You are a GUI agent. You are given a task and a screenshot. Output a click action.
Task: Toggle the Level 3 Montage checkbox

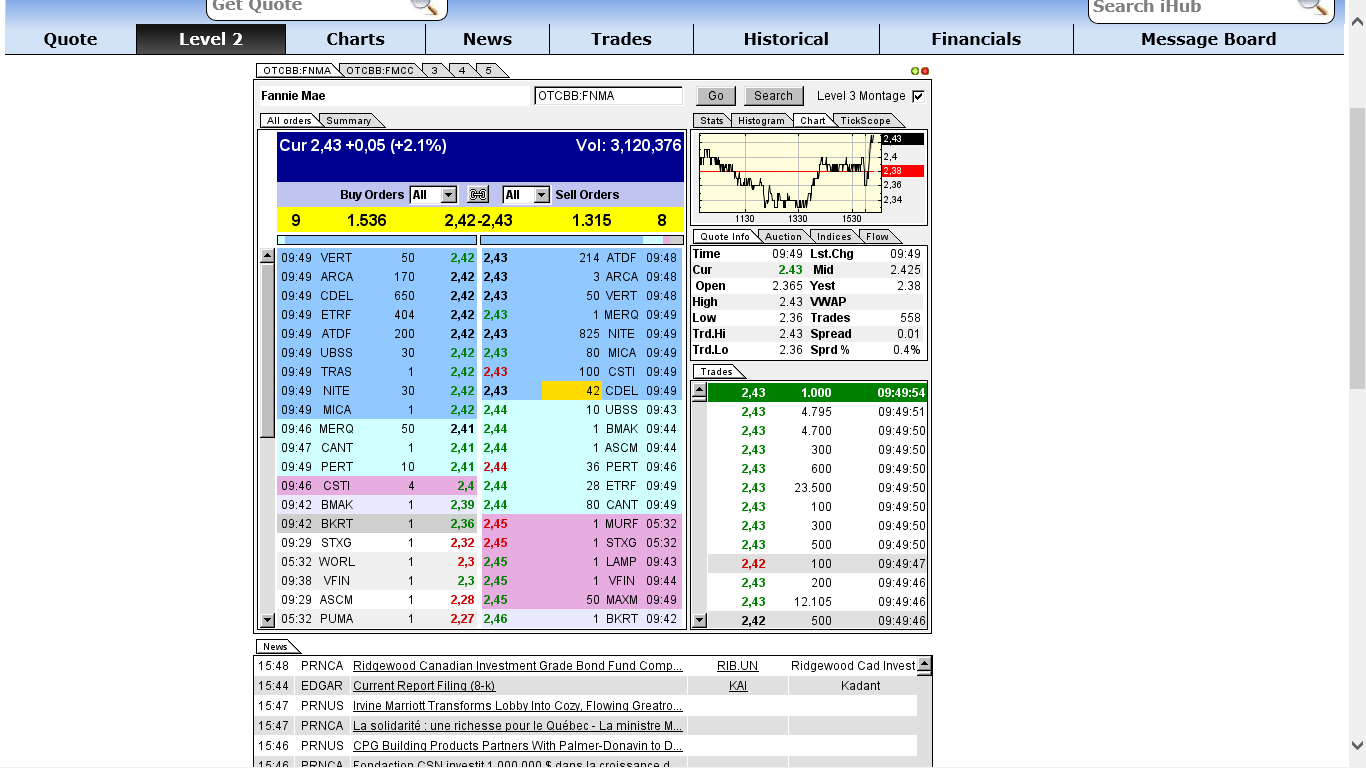pyautogui.click(x=918, y=96)
